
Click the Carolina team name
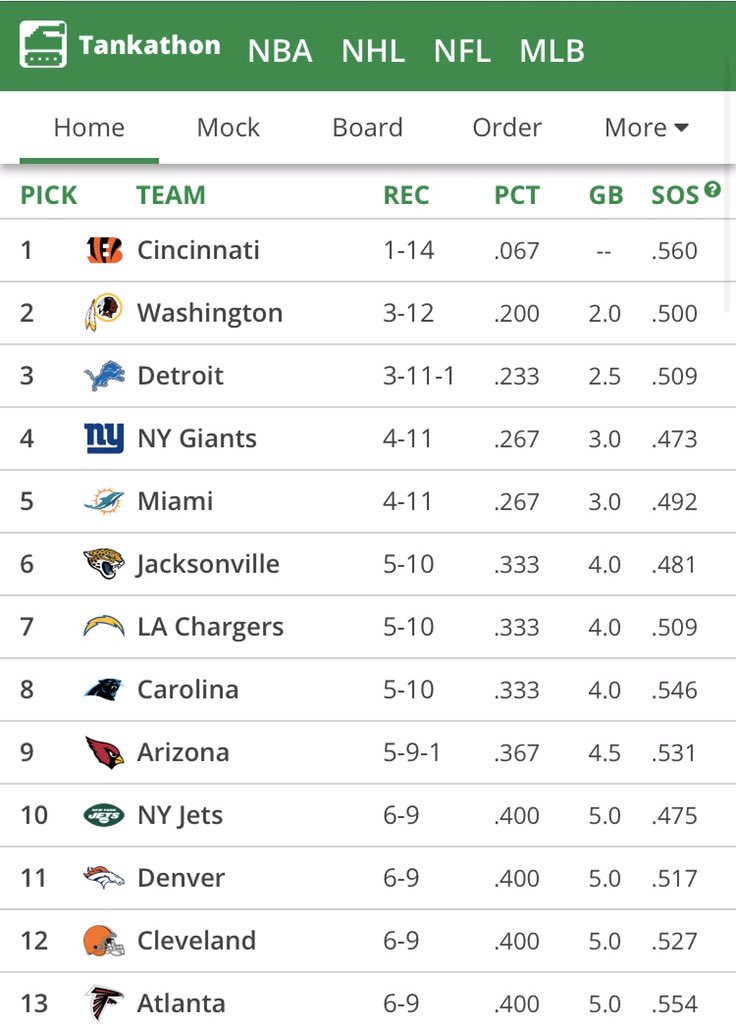click(x=188, y=690)
